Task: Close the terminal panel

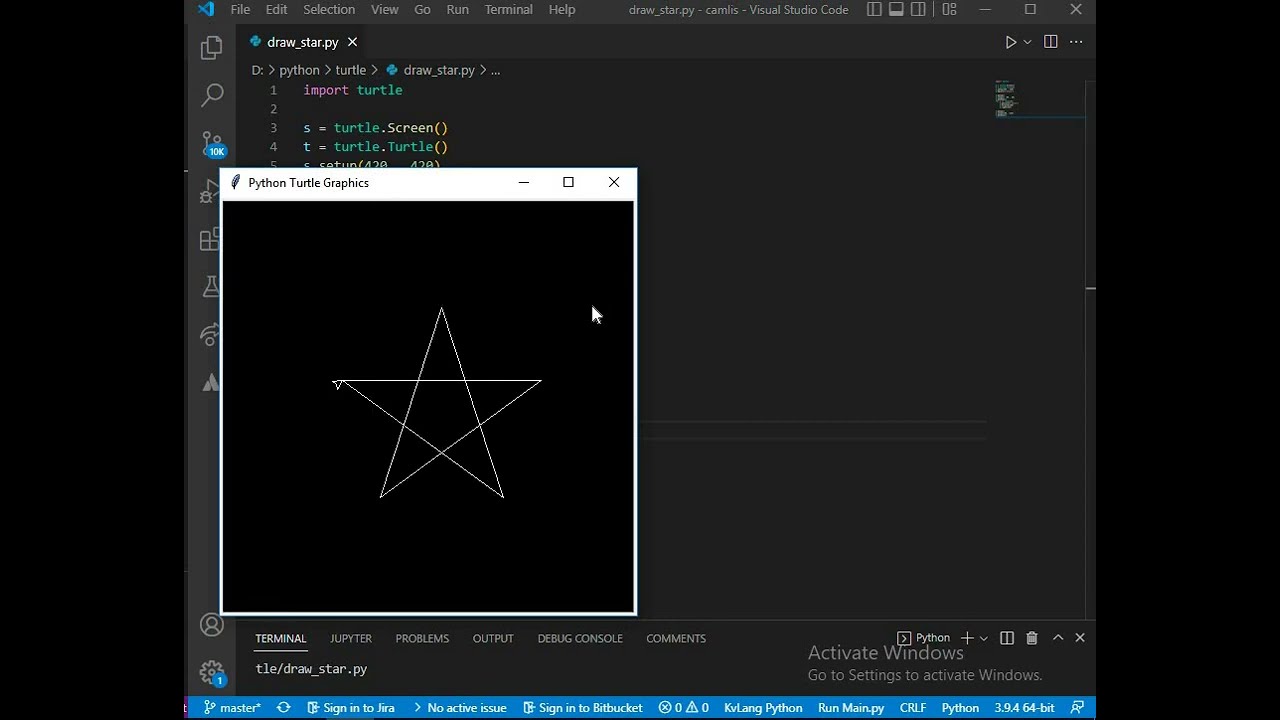Action: click(1080, 638)
